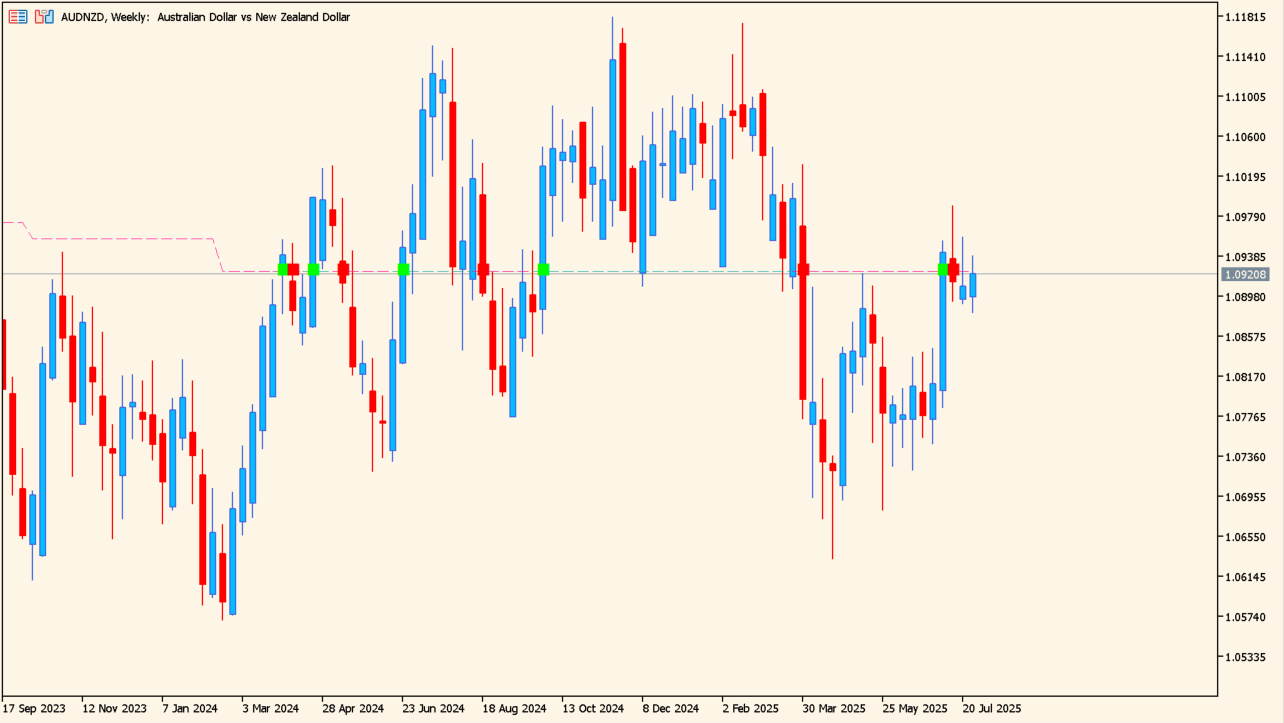
Task: Click the latest blue candle at the chart's right edge
Action: 972,285
